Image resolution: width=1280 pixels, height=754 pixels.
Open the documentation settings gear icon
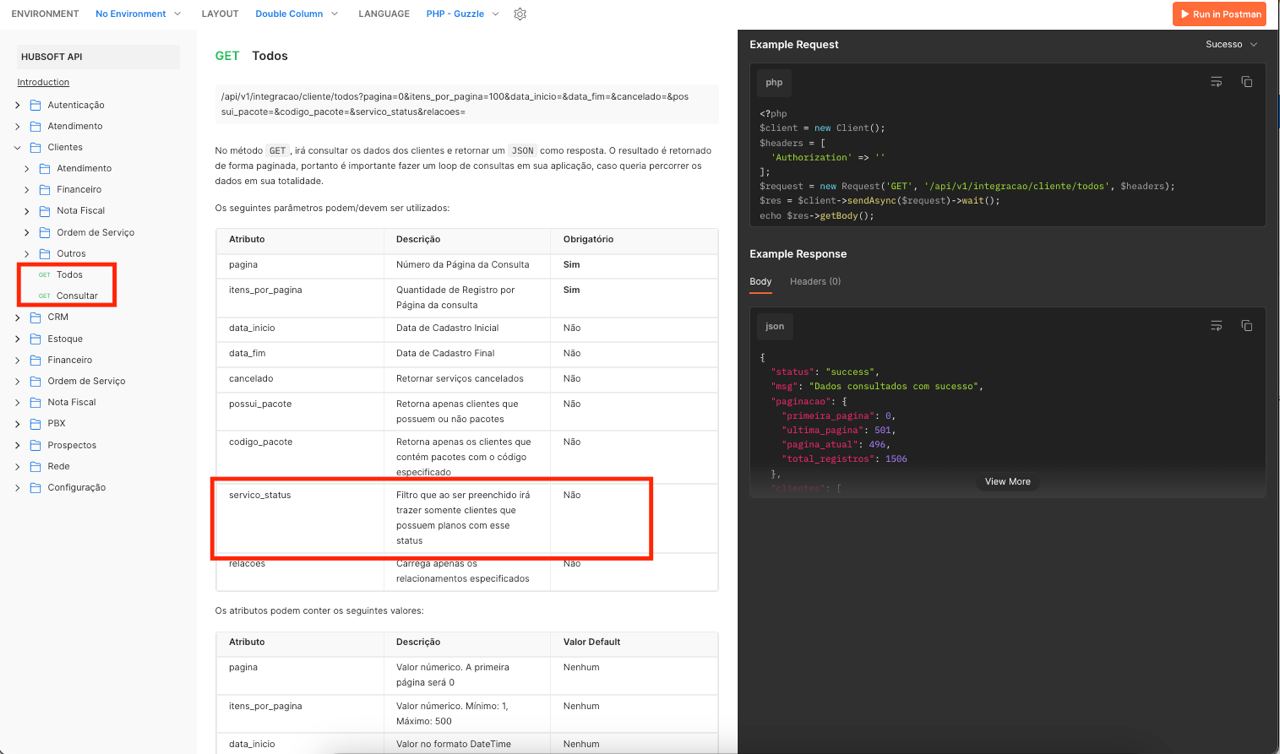pos(520,14)
